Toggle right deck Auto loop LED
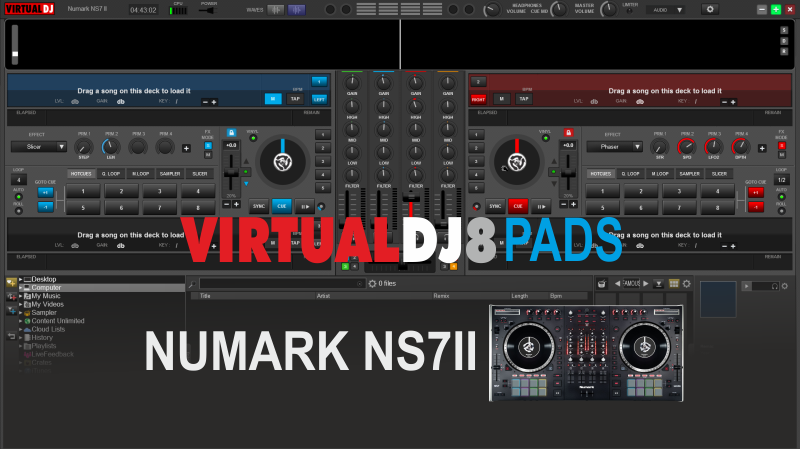 pyautogui.click(x=781, y=197)
